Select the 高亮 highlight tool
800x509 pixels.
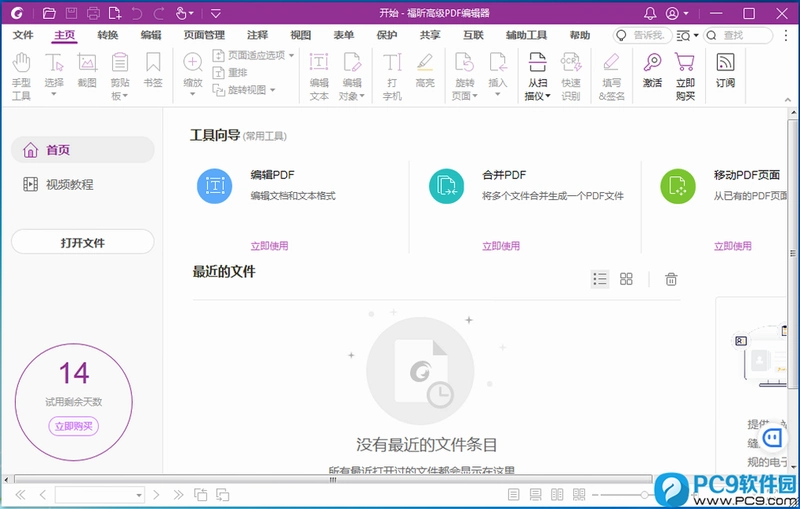pyautogui.click(x=424, y=70)
